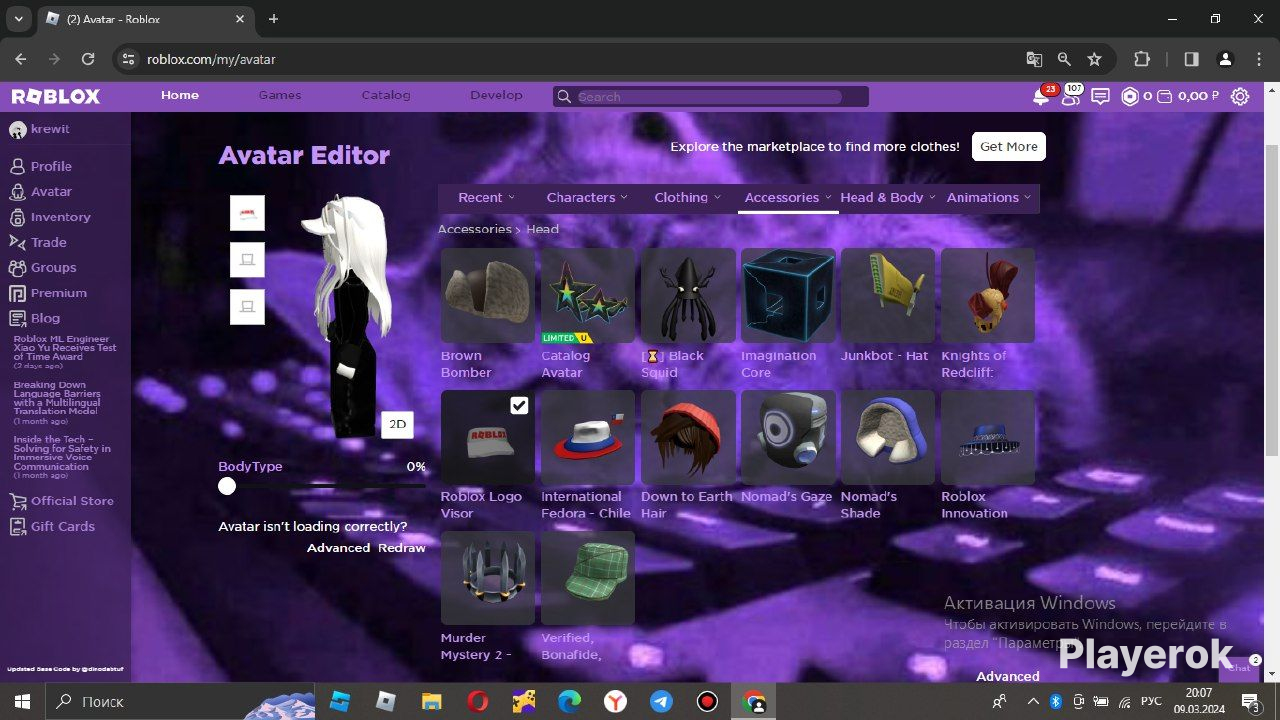
Task: Click the Official Store cart icon
Action: click(x=17, y=501)
